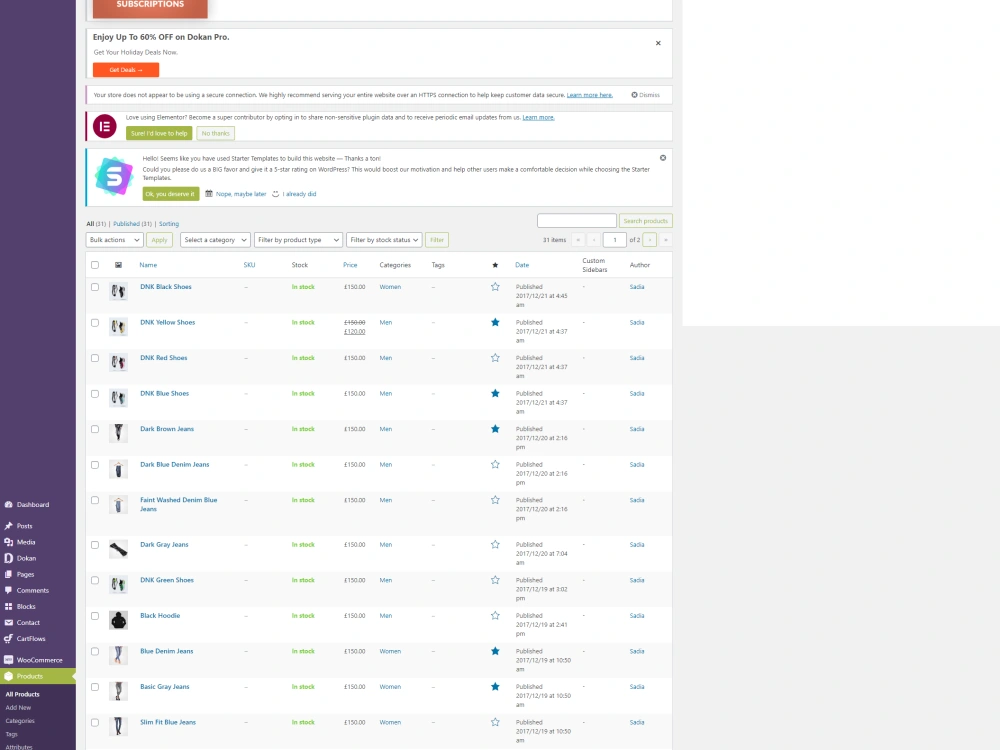Open Add New product submenu item
1000x750 pixels.
tap(18, 708)
